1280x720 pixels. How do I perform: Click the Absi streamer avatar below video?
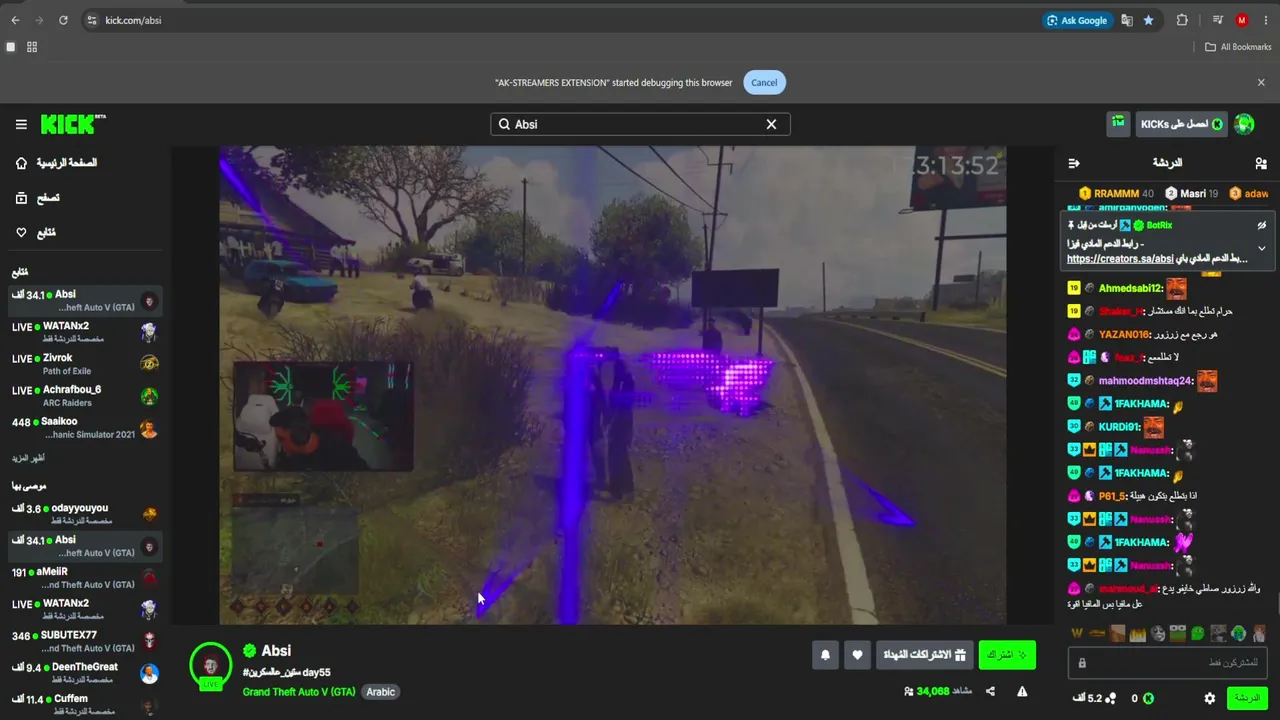[211, 666]
